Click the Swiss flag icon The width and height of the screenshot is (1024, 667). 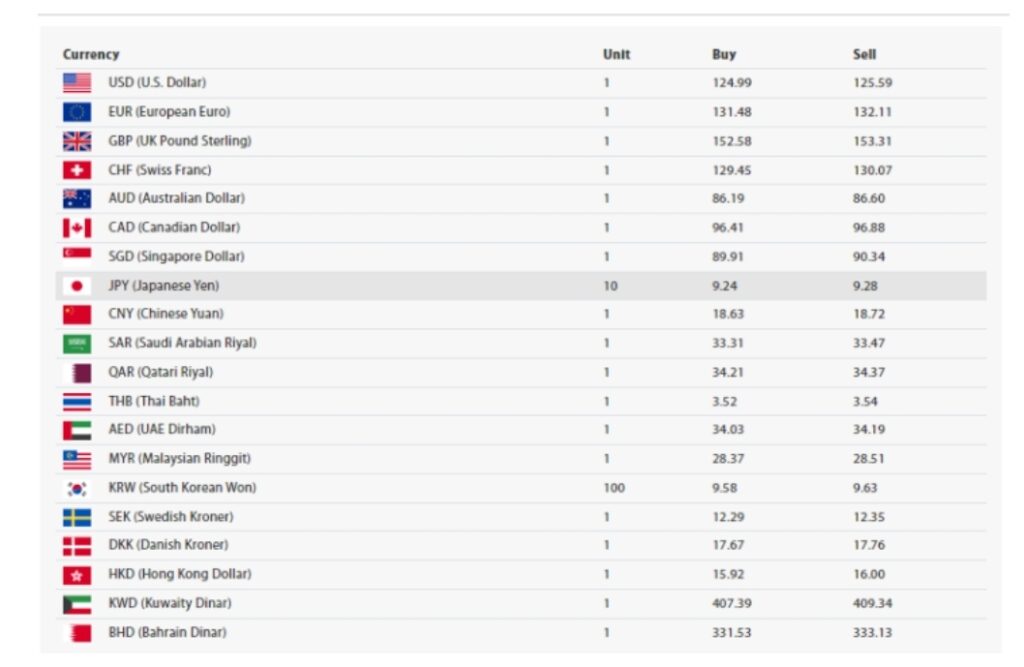tap(77, 170)
